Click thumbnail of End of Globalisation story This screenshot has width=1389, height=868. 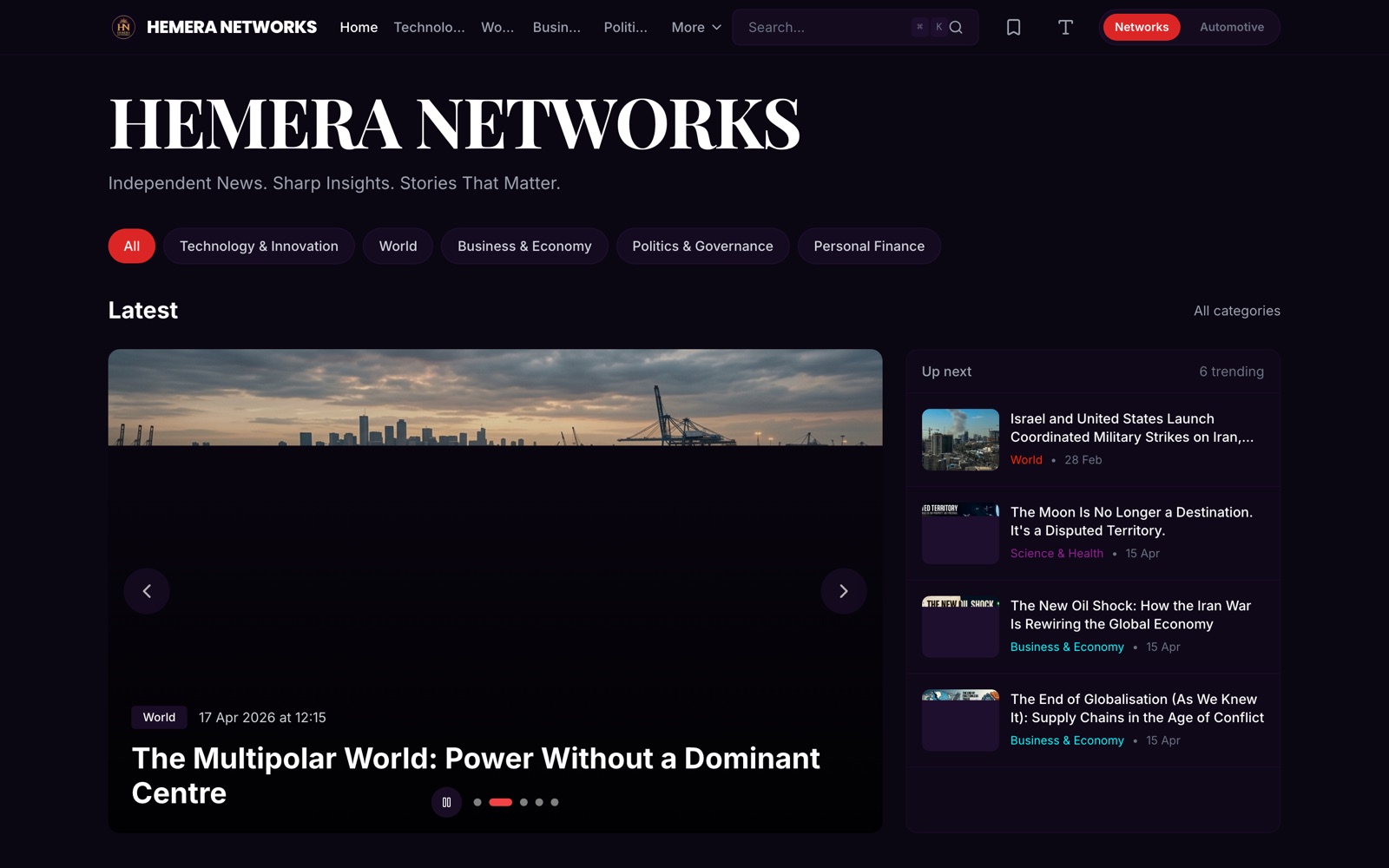coord(960,720)
